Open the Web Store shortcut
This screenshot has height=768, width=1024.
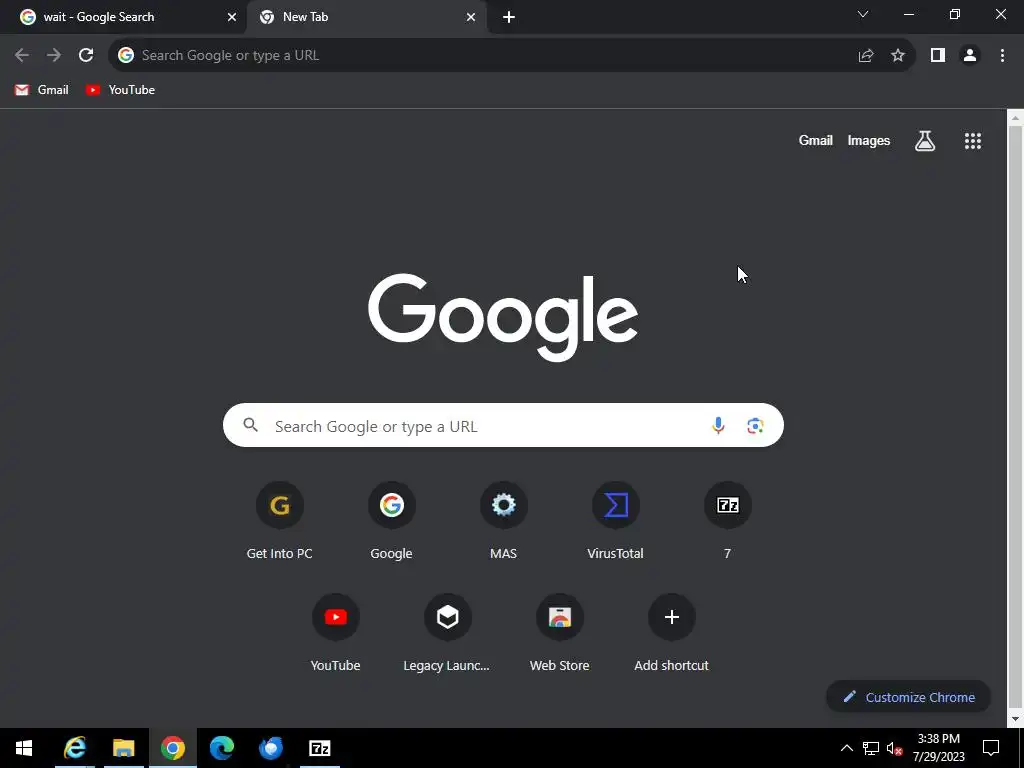pyautogui.click(x=560, y=633)
